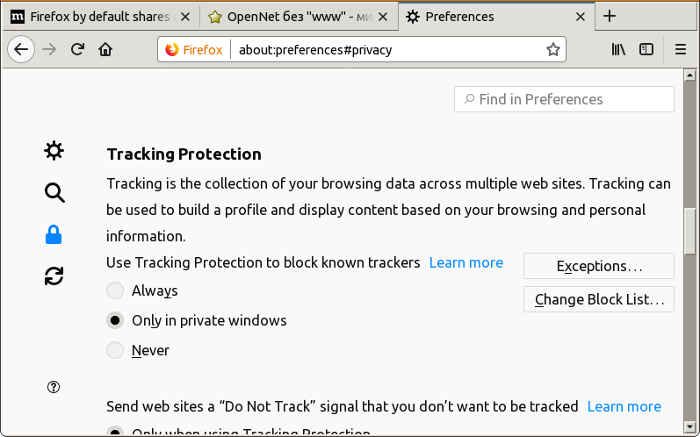Click the Change Block List button
Image resolution: width=700 pixels, height=437 pixels.
(x=599, y=299)
